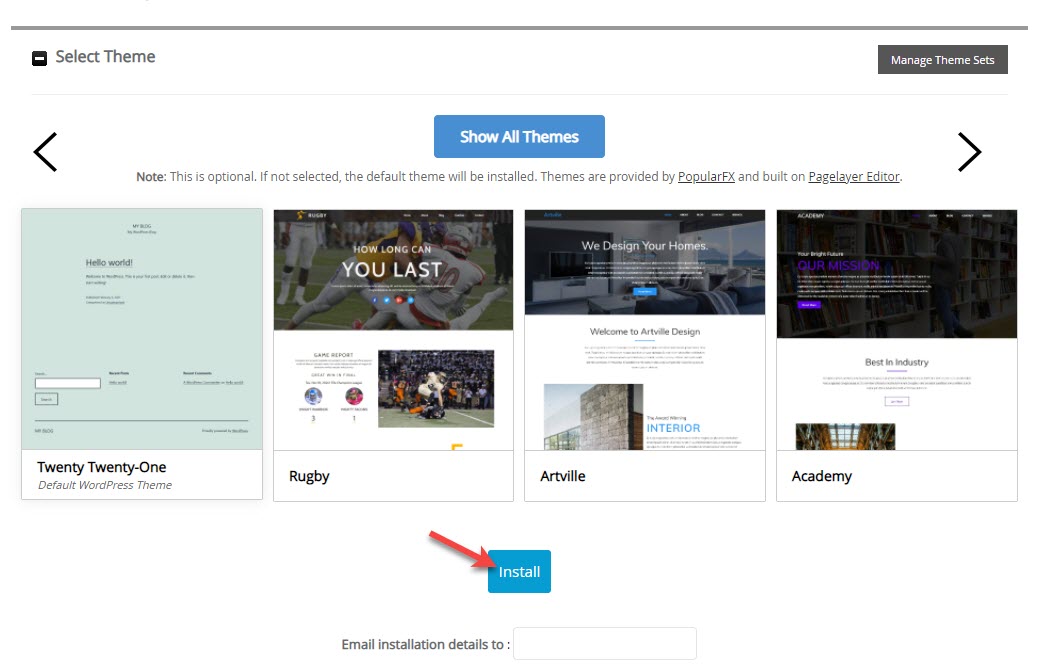Go to previous themes with left arrow
The width and height of the screenshot is (1037, 665).
click(x=46, y=152)
